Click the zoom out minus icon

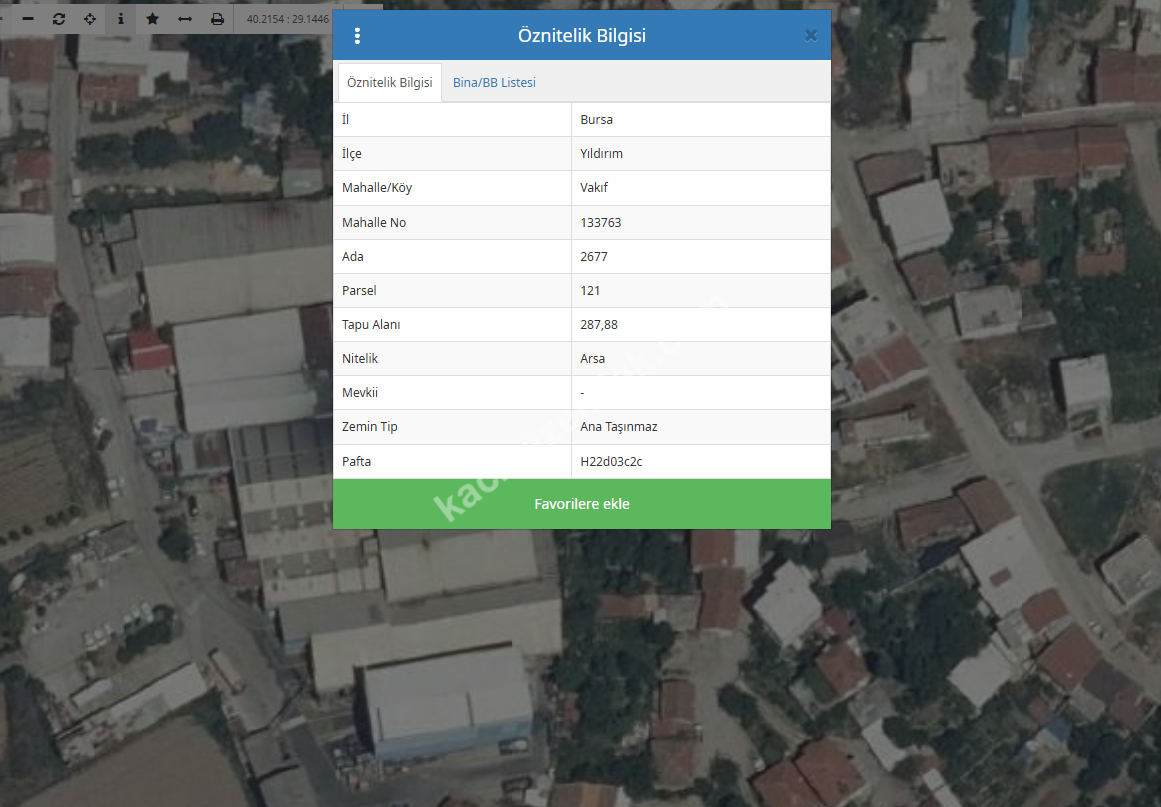[28, 19]
